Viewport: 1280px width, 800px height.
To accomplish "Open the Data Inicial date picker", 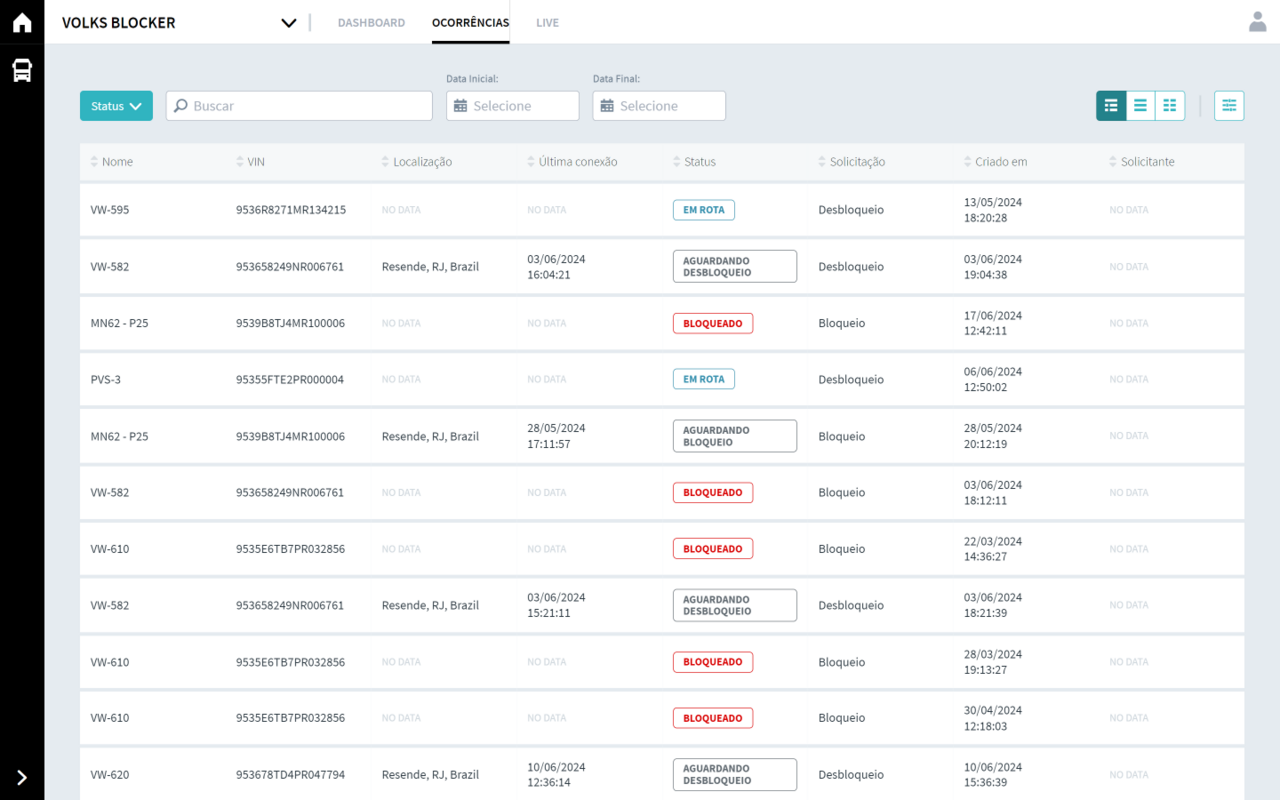I will pos(513,106).
